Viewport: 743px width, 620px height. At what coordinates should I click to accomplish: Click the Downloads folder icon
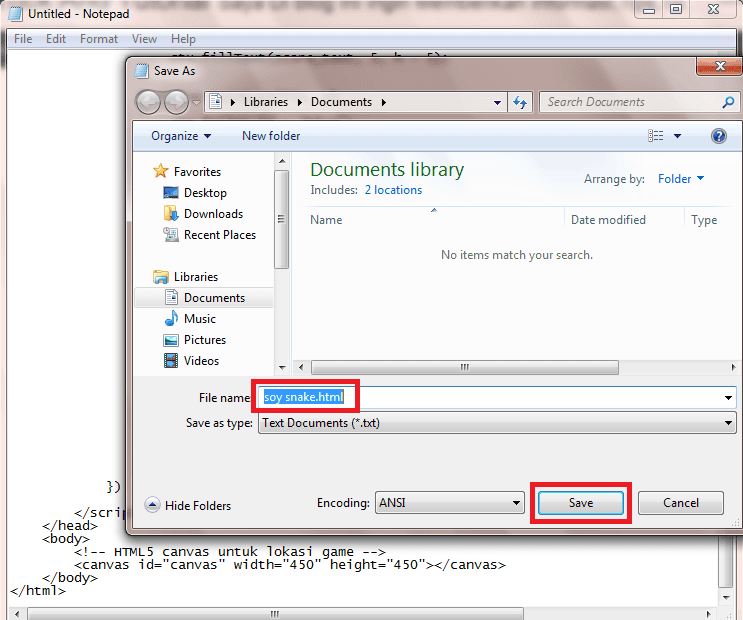click(171, 213)
